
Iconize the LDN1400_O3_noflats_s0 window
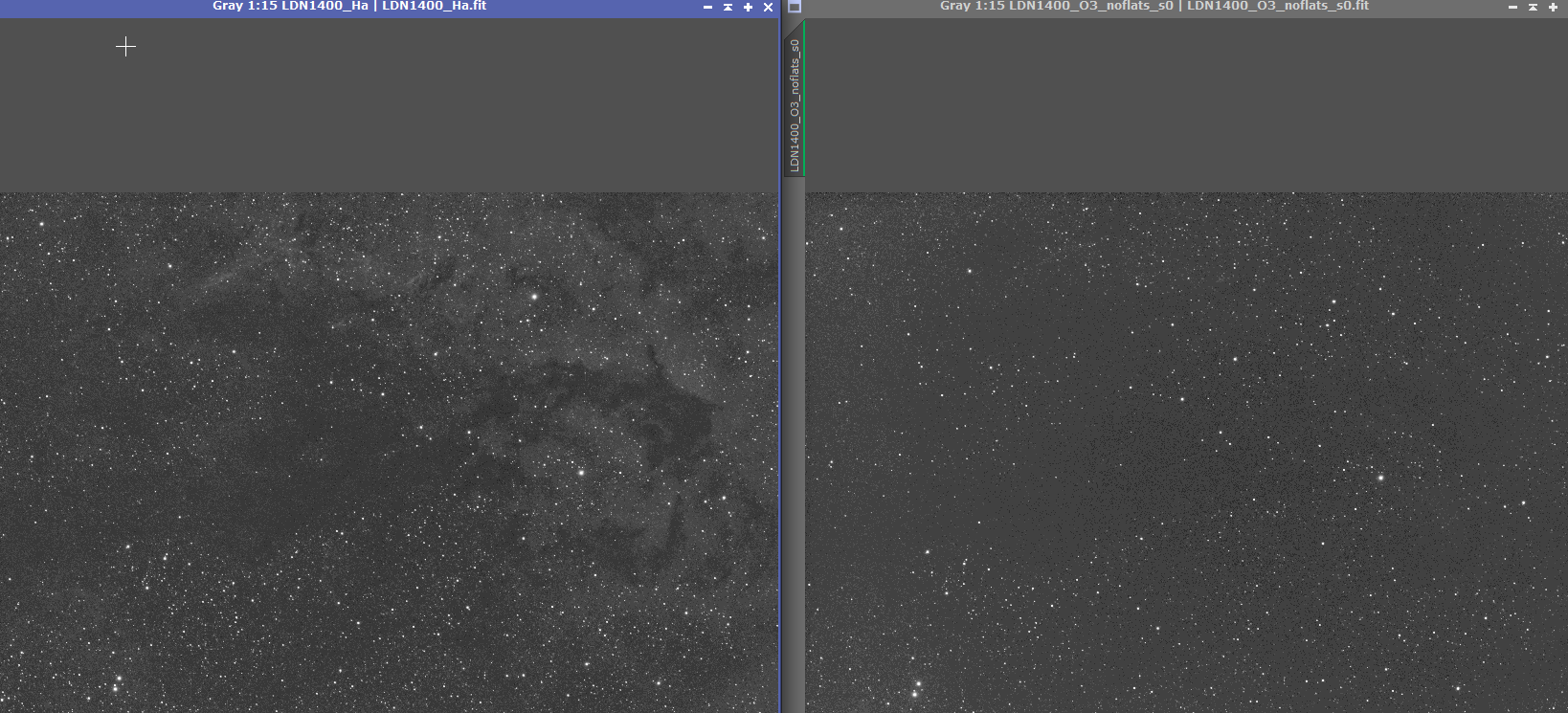[1512, 7]
